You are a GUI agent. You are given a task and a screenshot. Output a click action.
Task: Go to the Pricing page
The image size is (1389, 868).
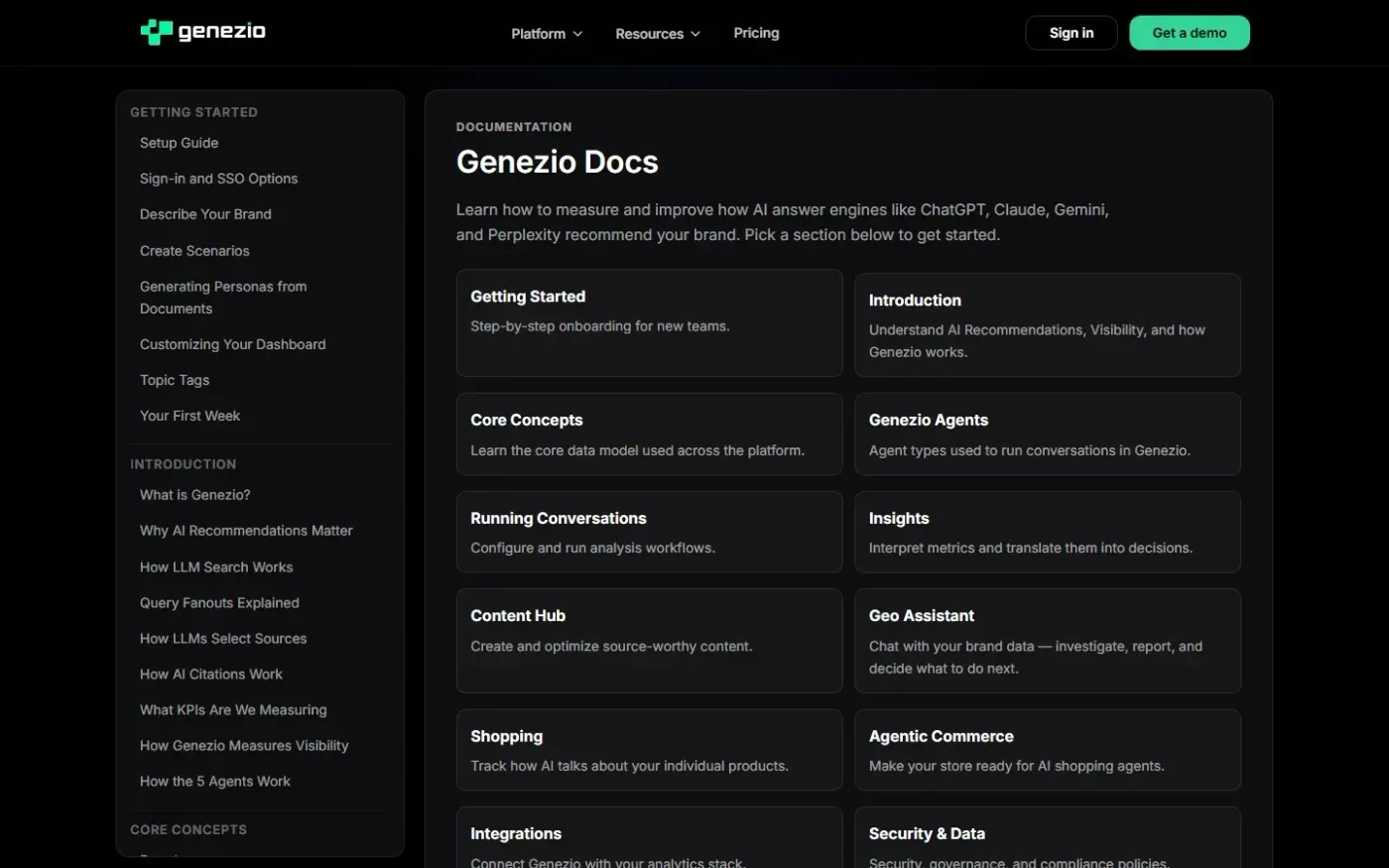(x=756, y=33)
